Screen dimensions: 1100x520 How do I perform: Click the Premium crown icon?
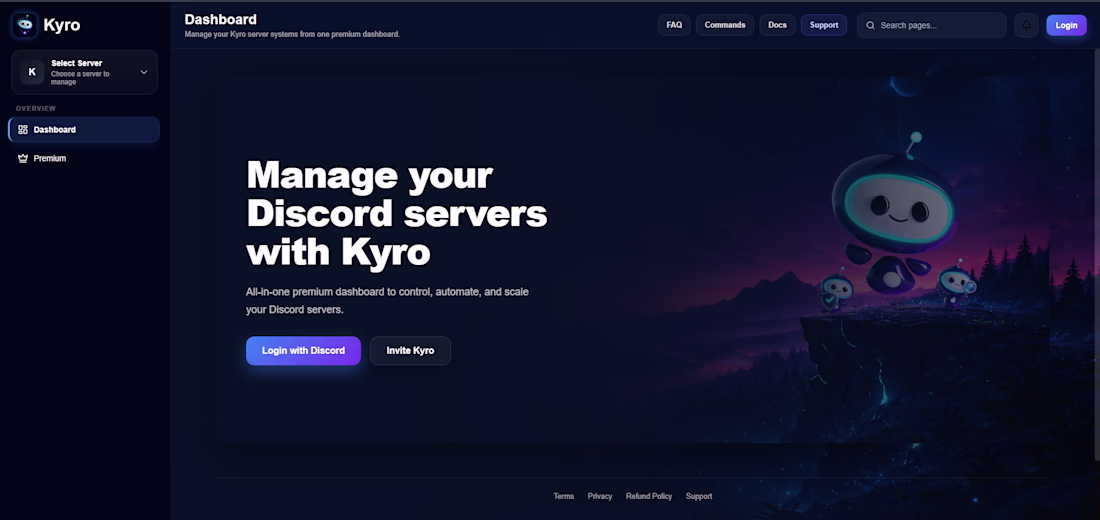22,159
